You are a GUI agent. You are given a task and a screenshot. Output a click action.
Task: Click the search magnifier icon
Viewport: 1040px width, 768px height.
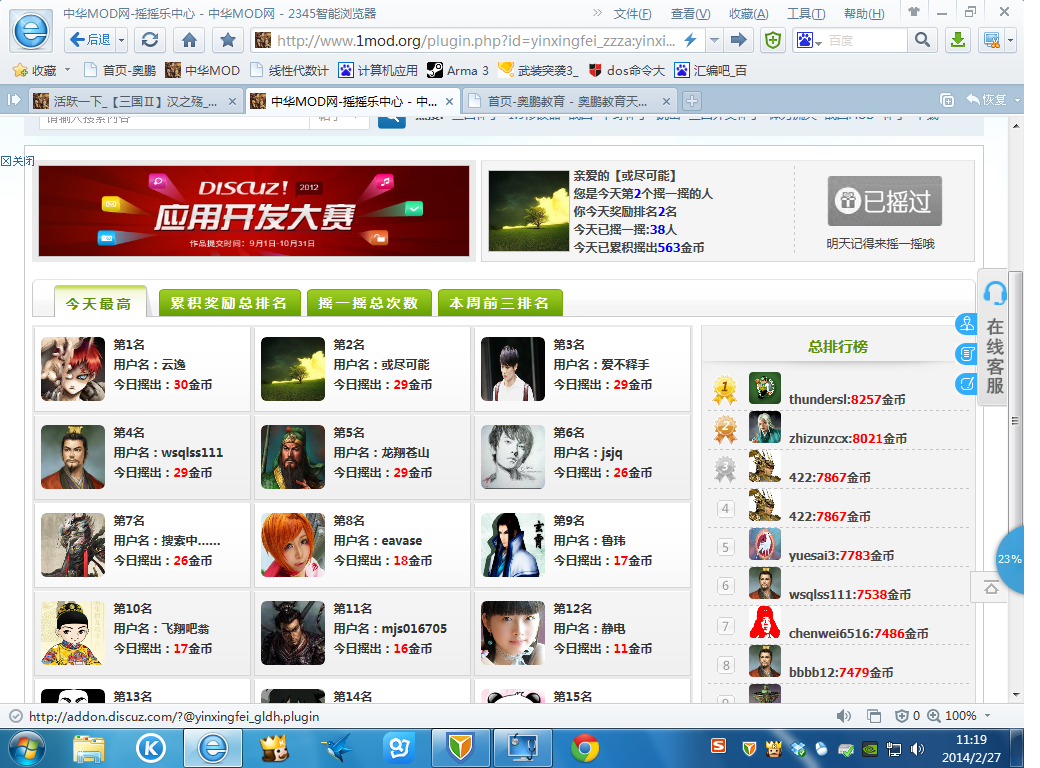[921, 40]
